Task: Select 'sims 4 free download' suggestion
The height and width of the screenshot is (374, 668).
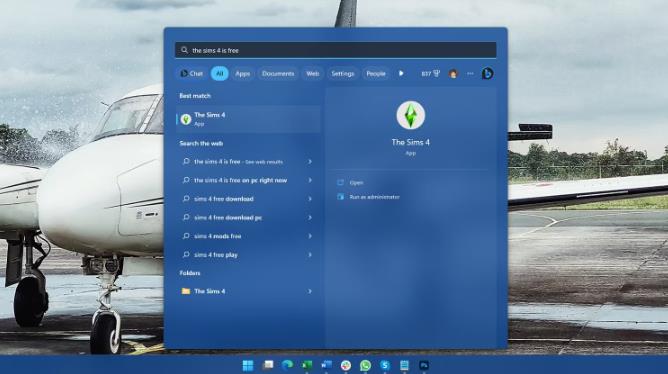Action: point(248,199)
